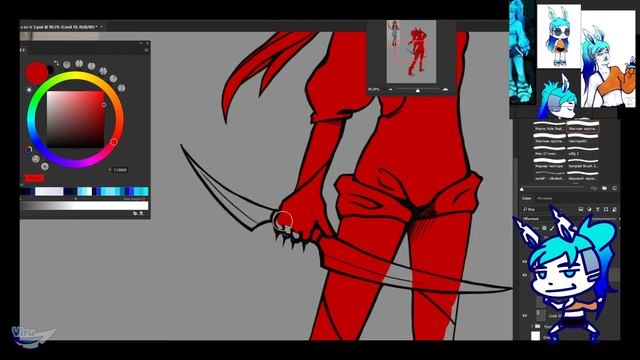
Task: Click the hue ring handle on color wheel
Action: pos(114,142)
